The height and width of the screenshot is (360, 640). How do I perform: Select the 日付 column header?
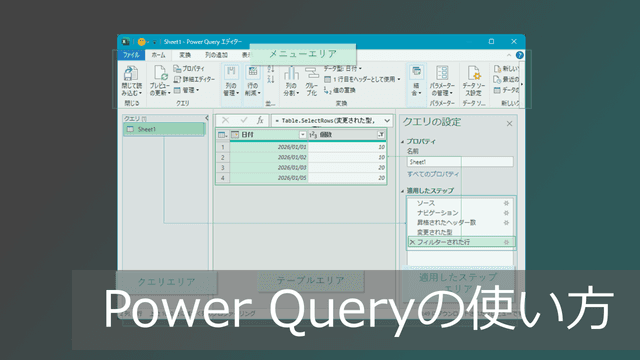click(x=269, y=135)
